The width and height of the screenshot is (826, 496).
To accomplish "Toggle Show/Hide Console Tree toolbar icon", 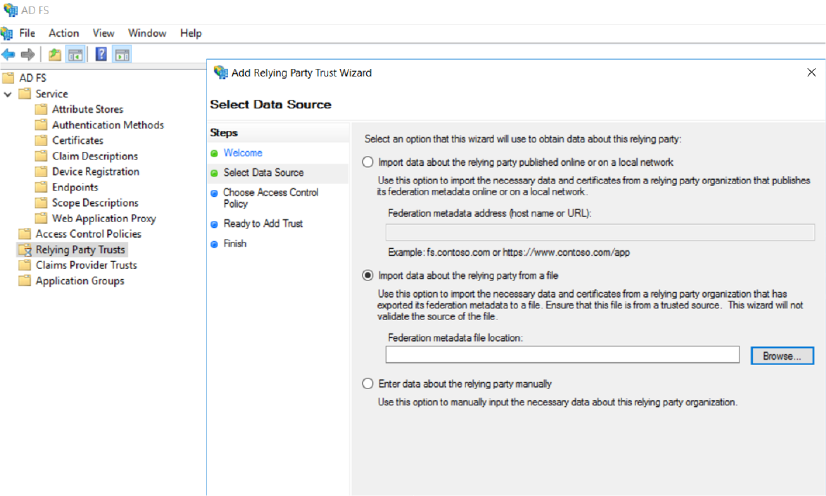I will pos(75,54).
